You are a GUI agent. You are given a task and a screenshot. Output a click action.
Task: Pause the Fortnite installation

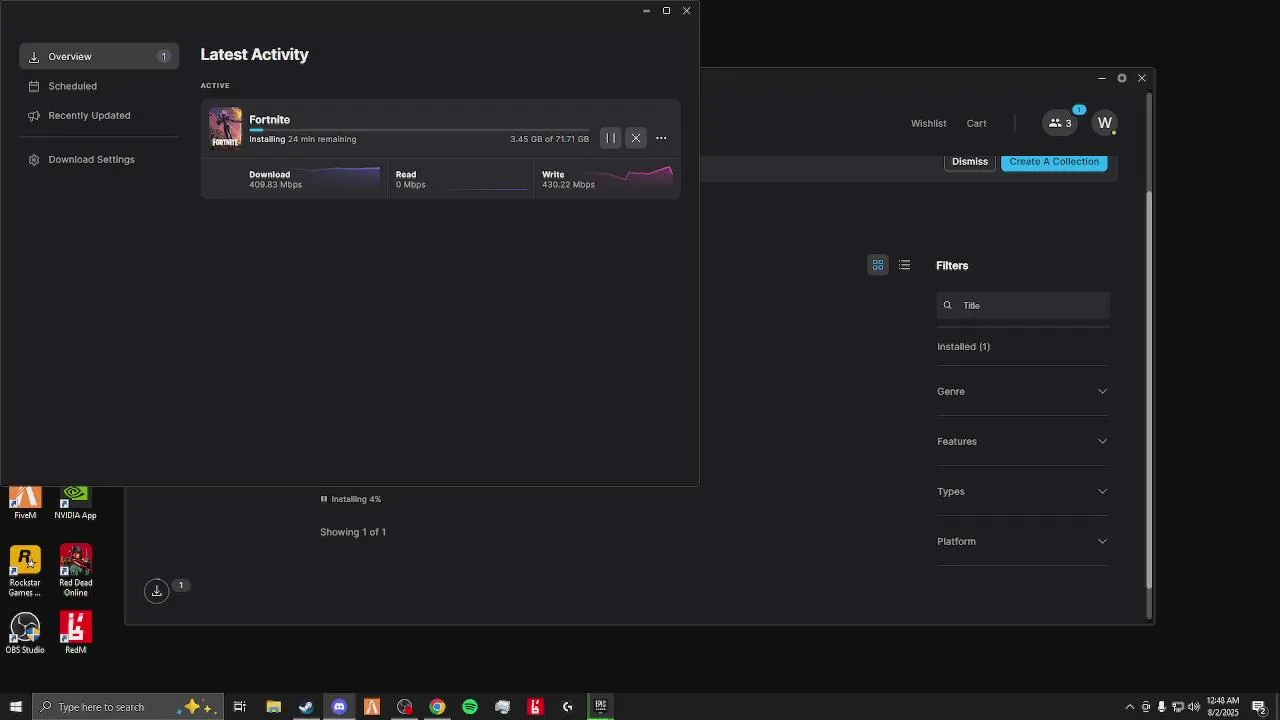(x=610, y=138)
